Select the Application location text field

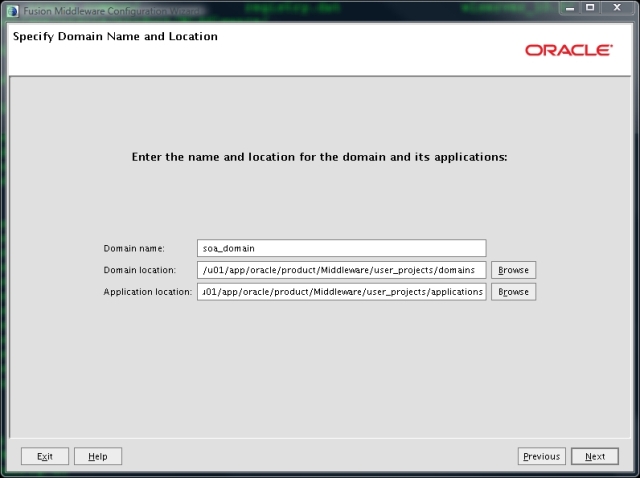tap(341, 292)
